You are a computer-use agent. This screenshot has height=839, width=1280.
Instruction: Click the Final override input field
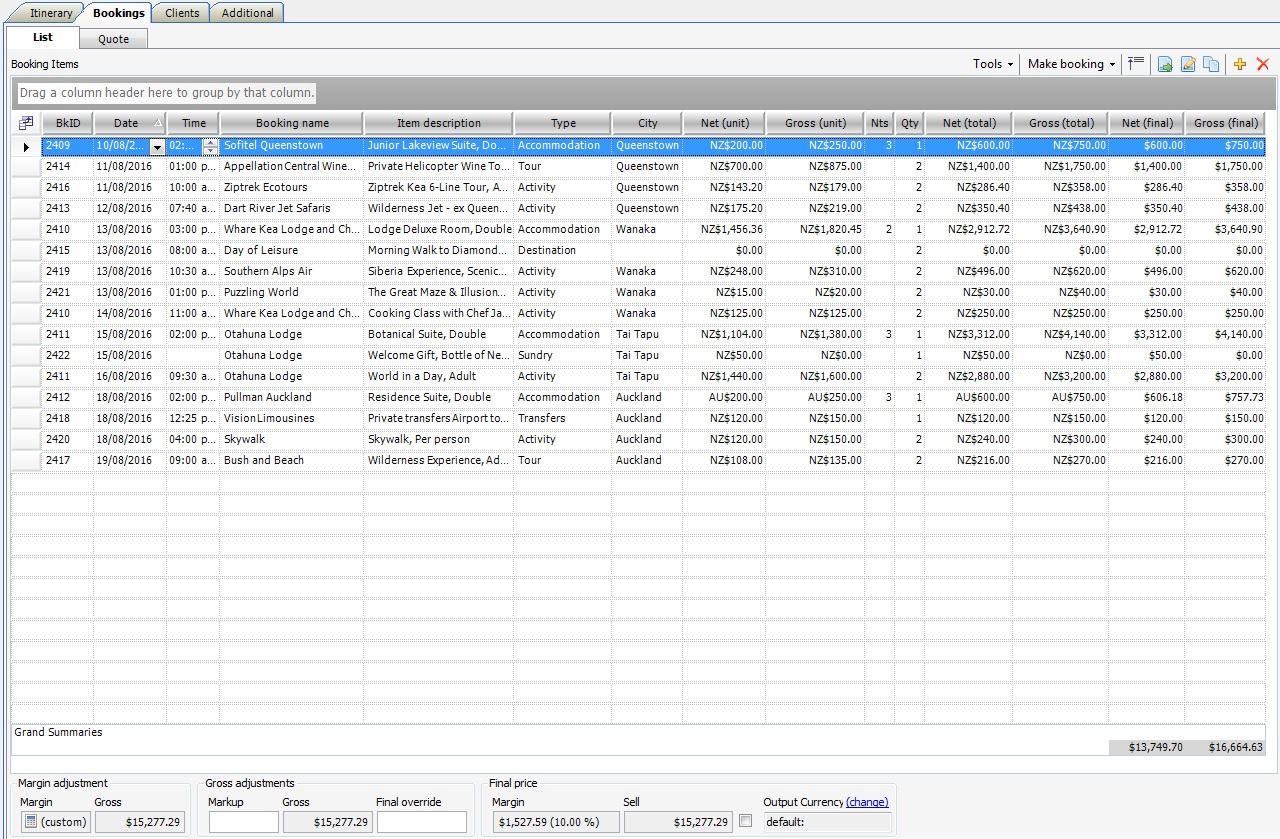click(x=421, y=822)
